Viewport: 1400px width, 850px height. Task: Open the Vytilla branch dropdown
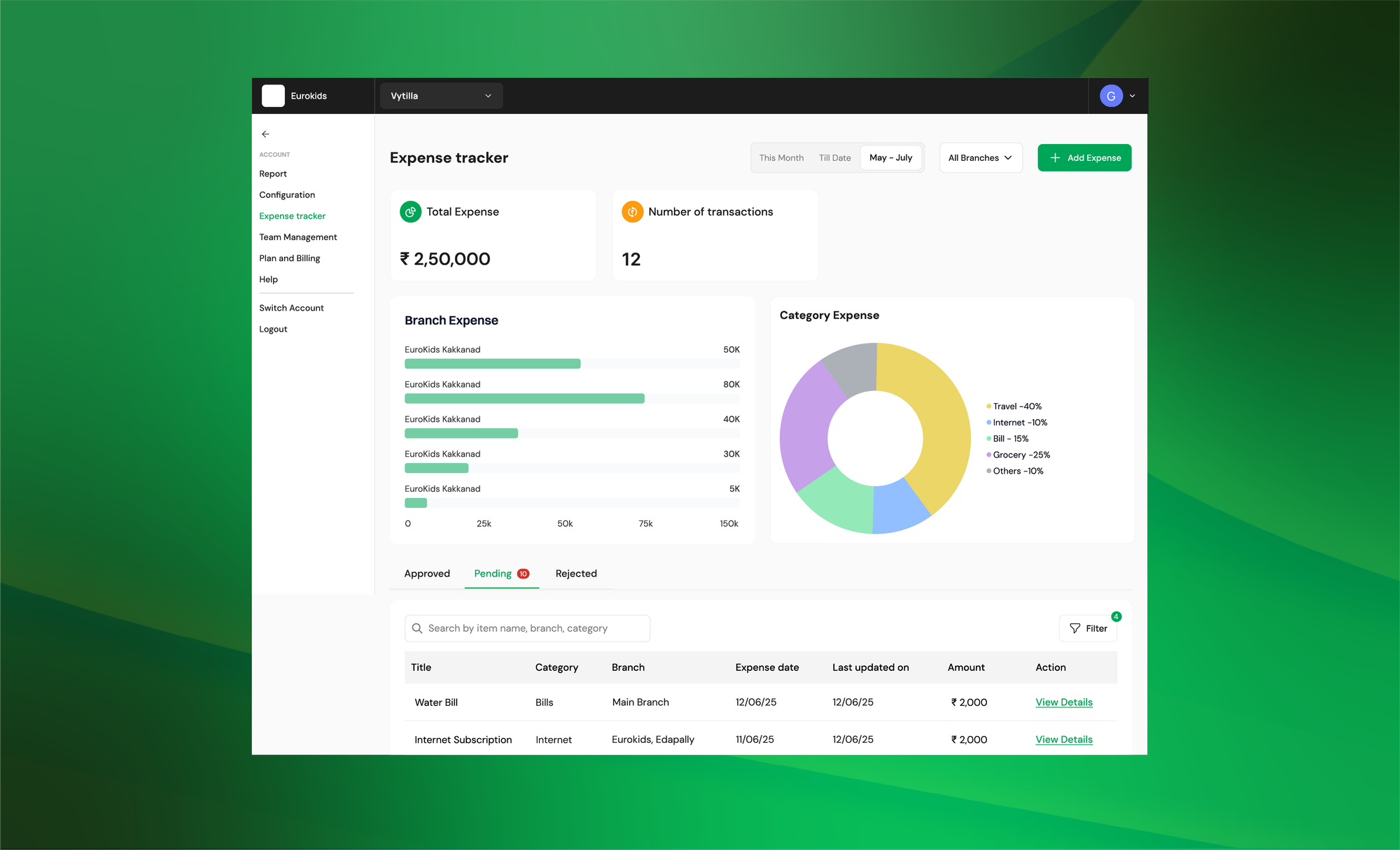pyautogui.click(x=440, y=95)
